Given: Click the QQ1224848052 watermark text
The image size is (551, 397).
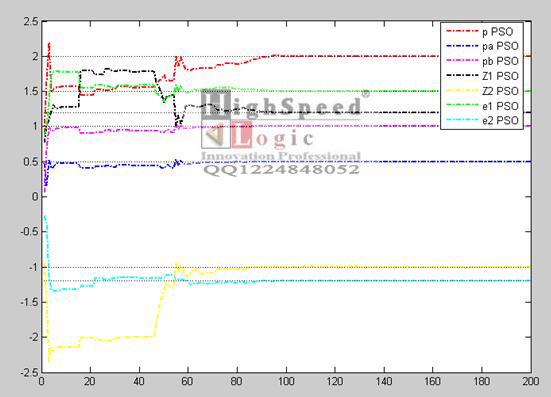Looking at the screenshot, I should 282,169.
